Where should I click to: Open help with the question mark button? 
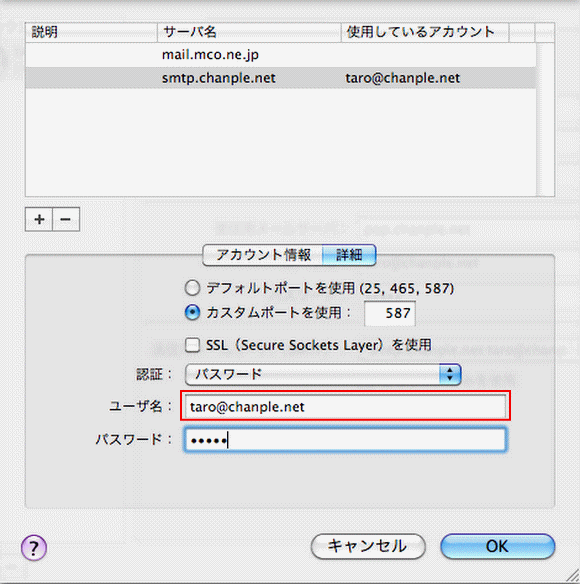coord(34,548)
